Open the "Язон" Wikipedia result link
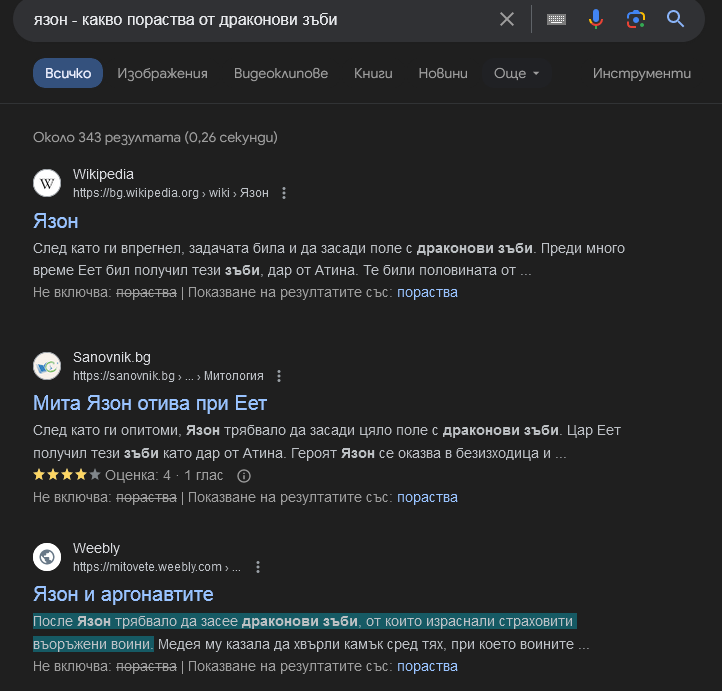This screenshot has width=722, height=691. coord(56,221)
